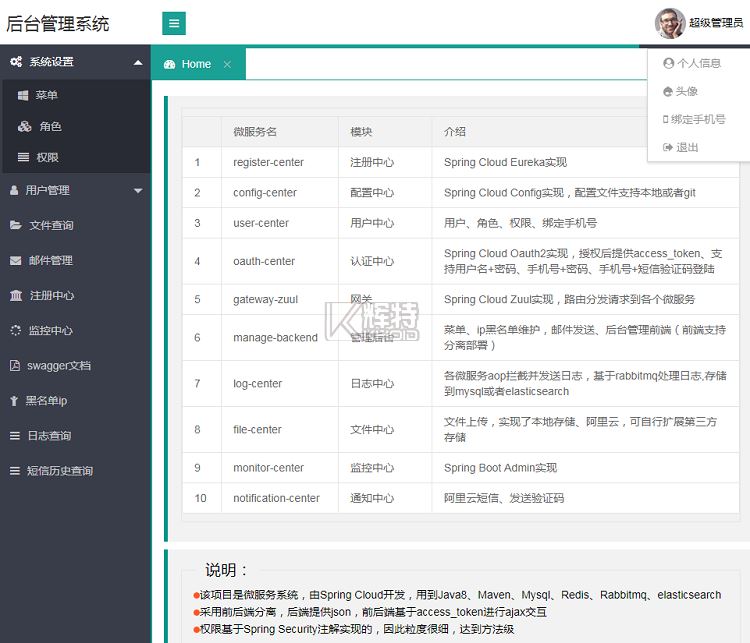750x643 pixels.
Task: Click the 说明 section heading
Action: [x=226, y=570]
